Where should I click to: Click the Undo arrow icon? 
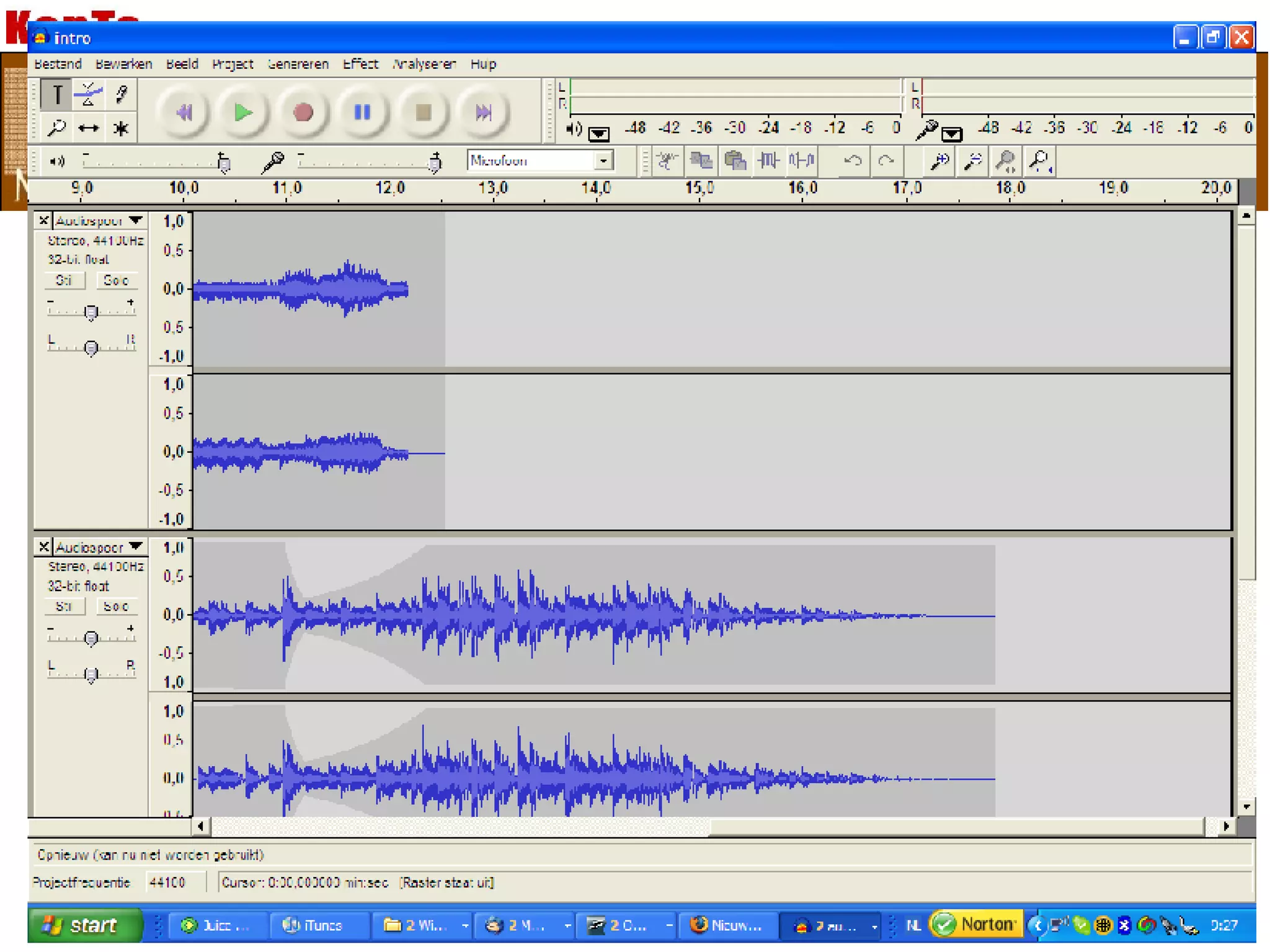tap(853, 161)
